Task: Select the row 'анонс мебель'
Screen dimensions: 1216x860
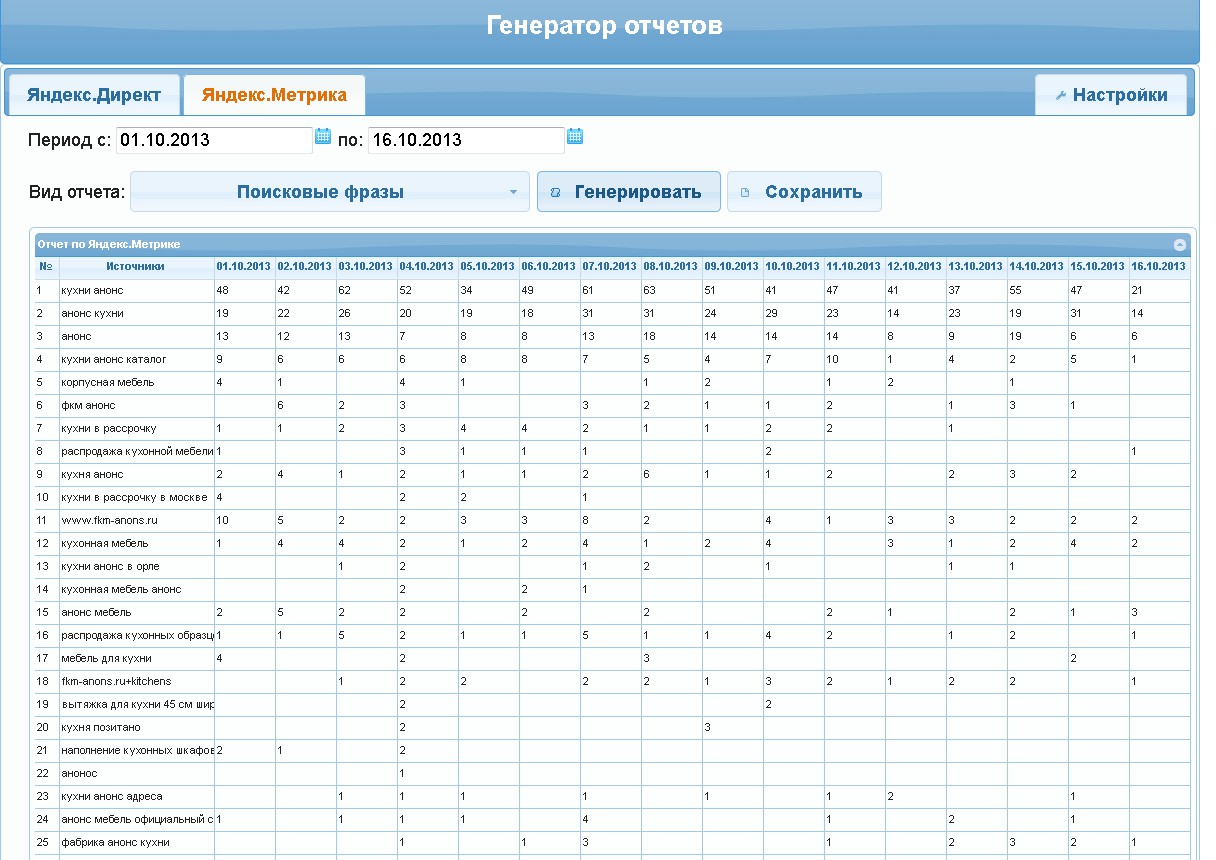Action: point(611,613)
